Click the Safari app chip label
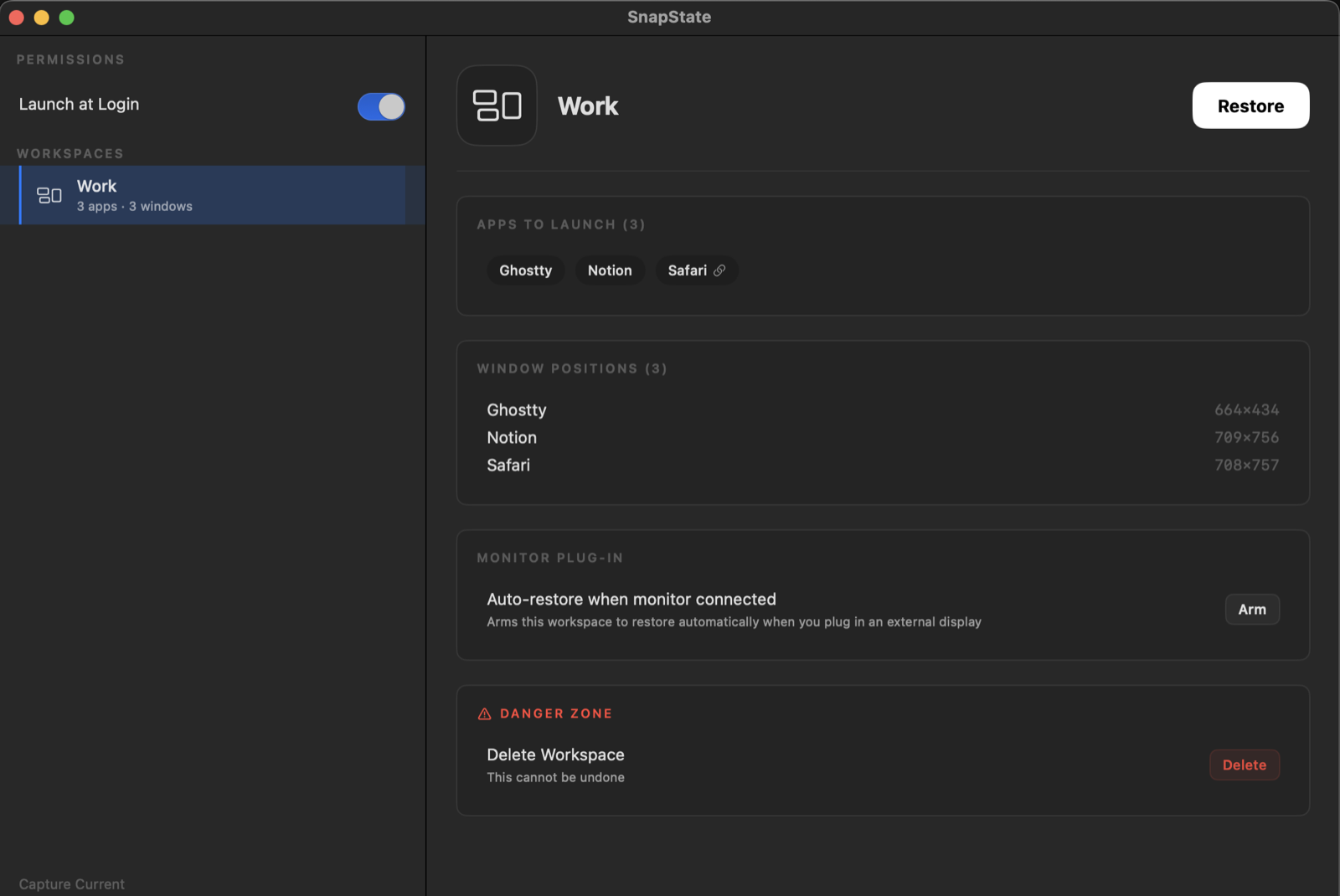Image resolution: width=1340 pixels, height=896 pixels. [x=687, y=270]
